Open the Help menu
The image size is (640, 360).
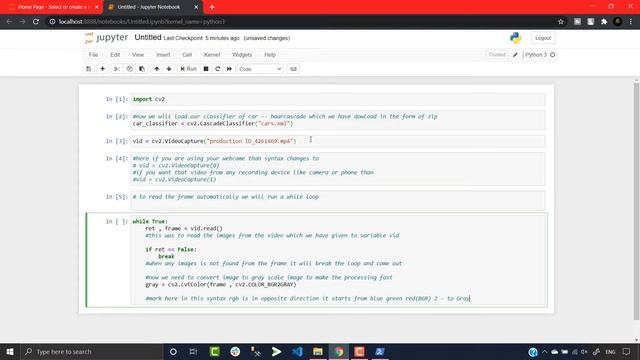[x=270, y=55]
